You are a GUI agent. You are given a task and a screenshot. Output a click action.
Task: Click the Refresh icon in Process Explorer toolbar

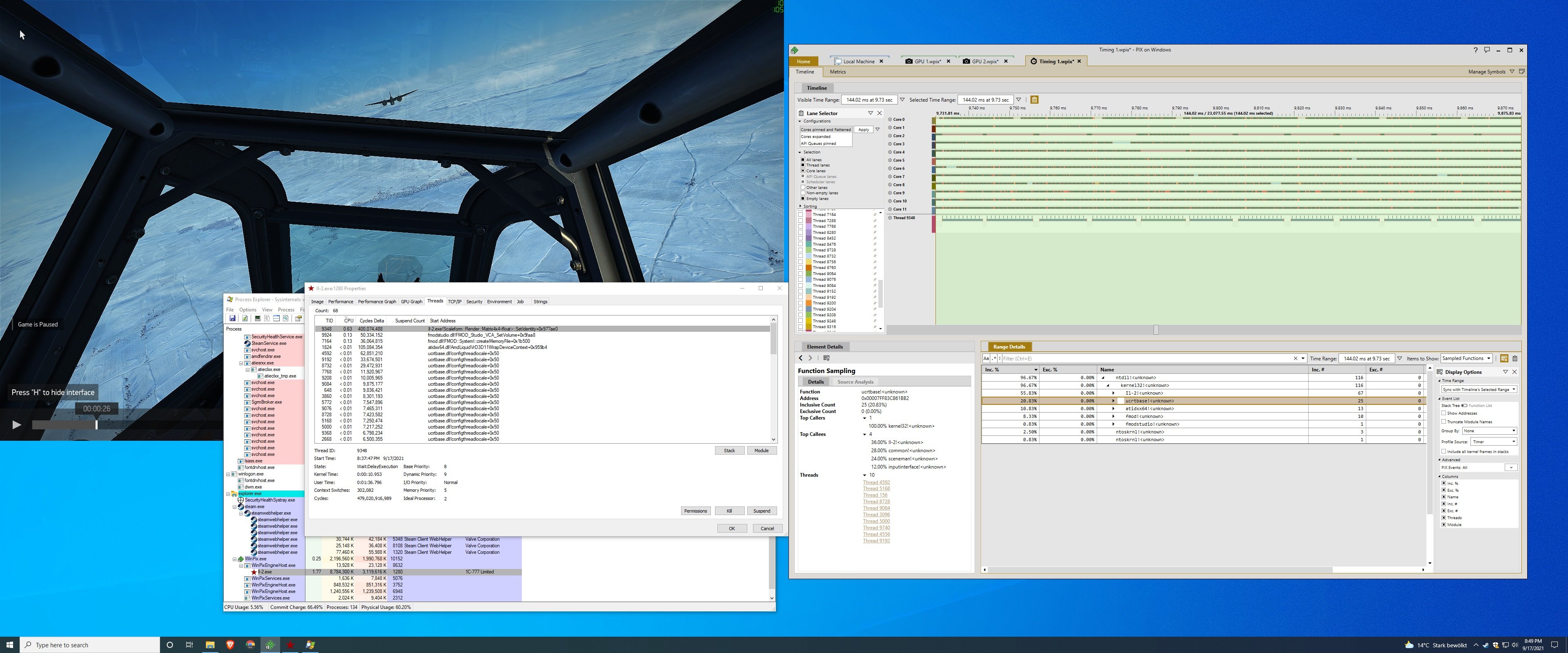[245, 318]
